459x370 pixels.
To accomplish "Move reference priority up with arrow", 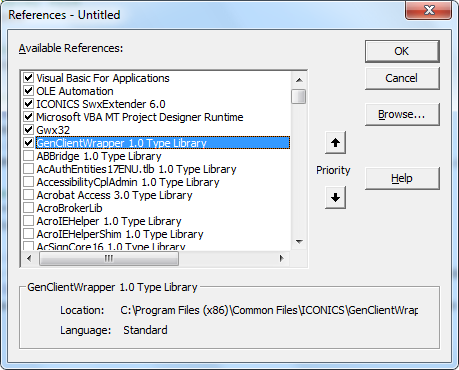I will 335,143.
